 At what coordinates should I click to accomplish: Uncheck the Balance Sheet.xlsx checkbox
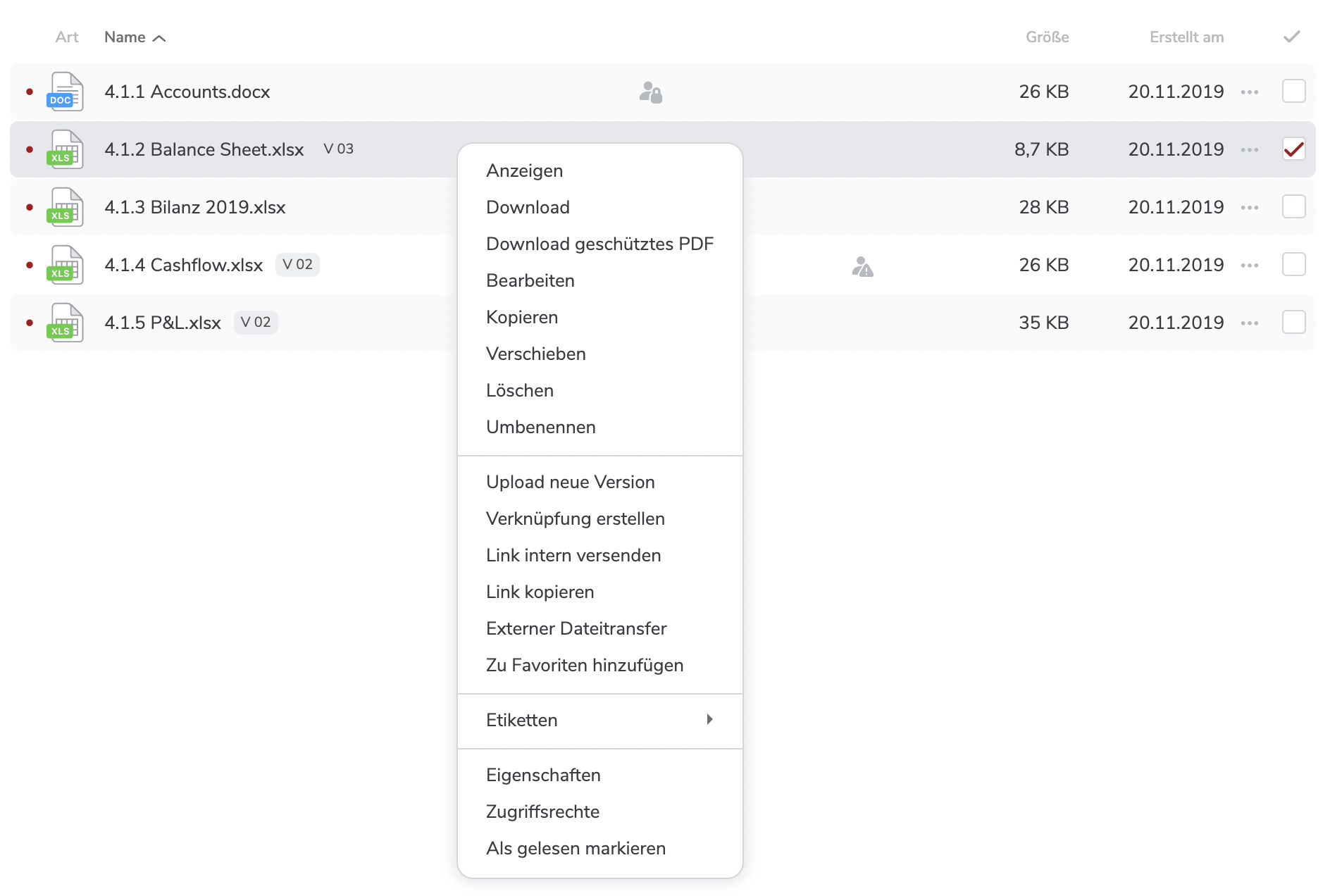(x=1293, y=149)
